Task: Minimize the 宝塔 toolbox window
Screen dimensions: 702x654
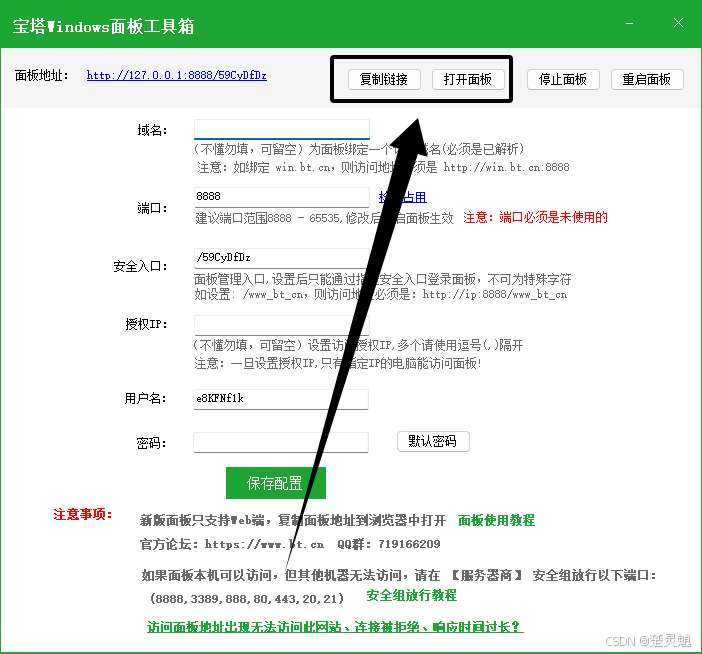Action: pyautogui.click(x=629, y=23)
